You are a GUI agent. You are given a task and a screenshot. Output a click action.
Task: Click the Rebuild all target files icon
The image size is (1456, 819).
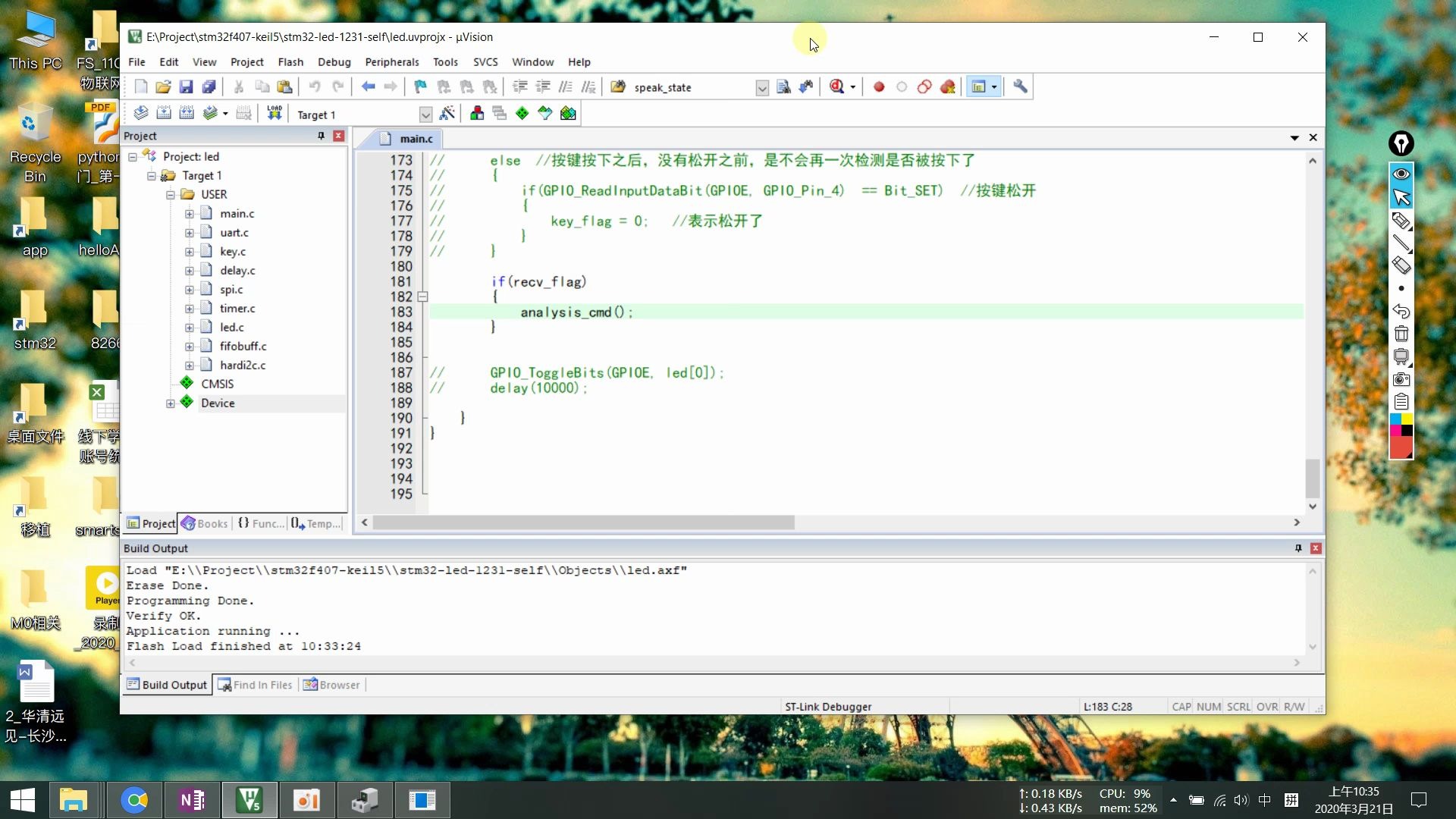[x=187, y=114]
